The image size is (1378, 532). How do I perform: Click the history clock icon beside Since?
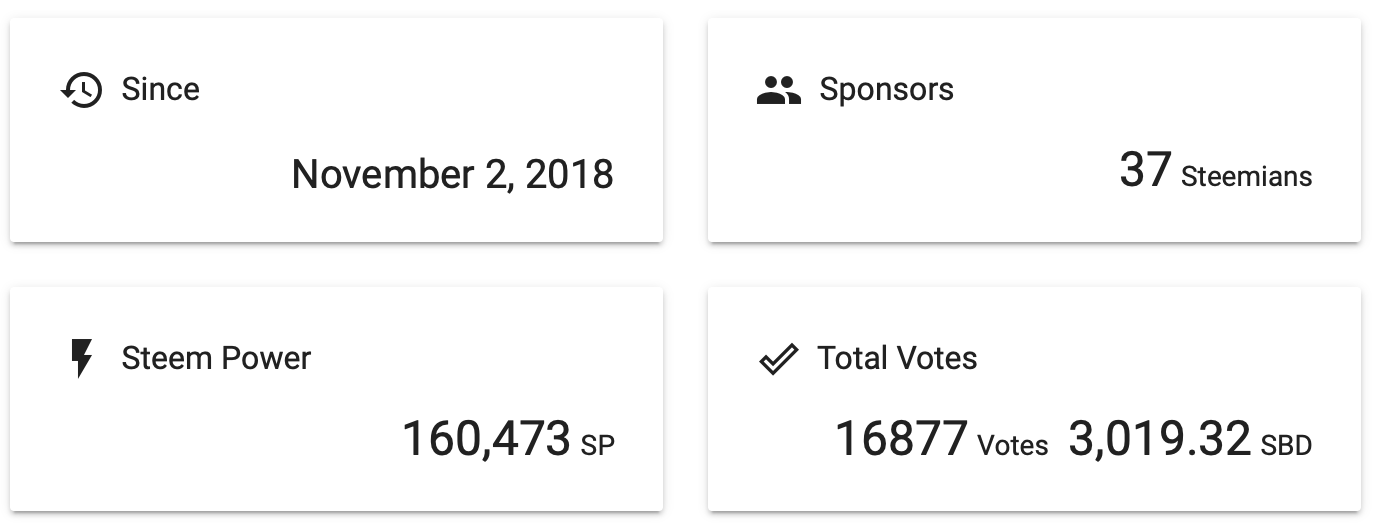pyautogui.click(x=81, y=90)
